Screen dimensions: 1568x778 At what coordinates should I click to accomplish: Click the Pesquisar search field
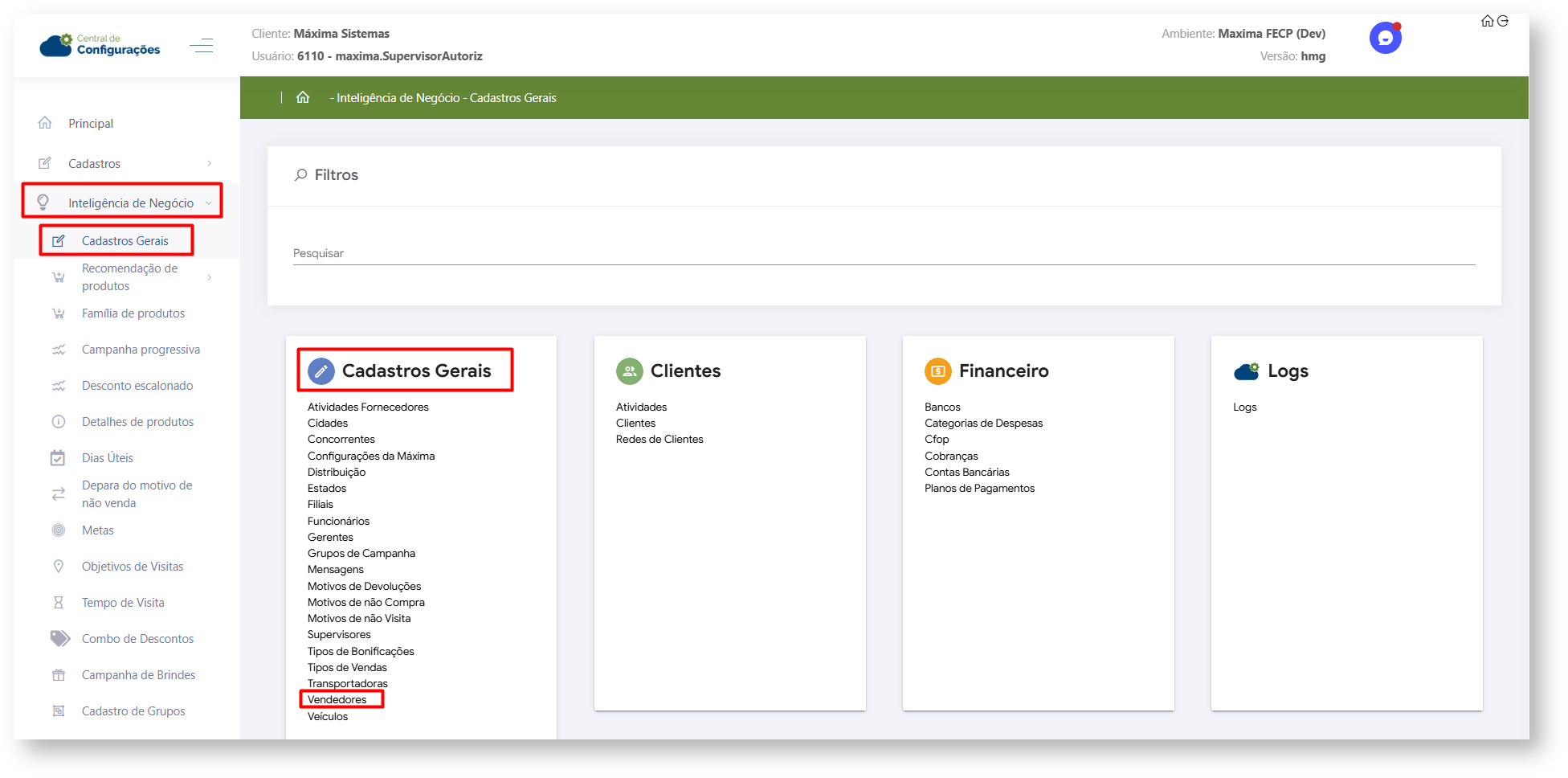coord(884,253)
